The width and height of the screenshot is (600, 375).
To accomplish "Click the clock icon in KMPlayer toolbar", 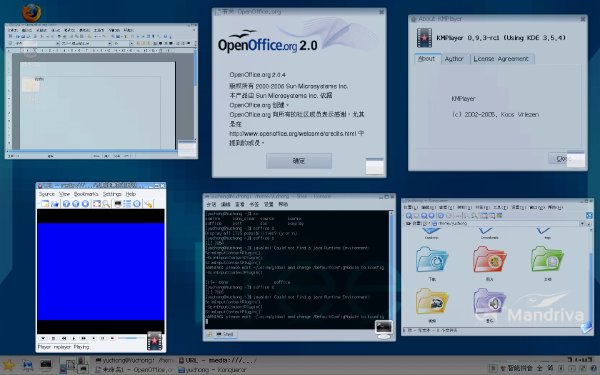I will tap(137, 204).
